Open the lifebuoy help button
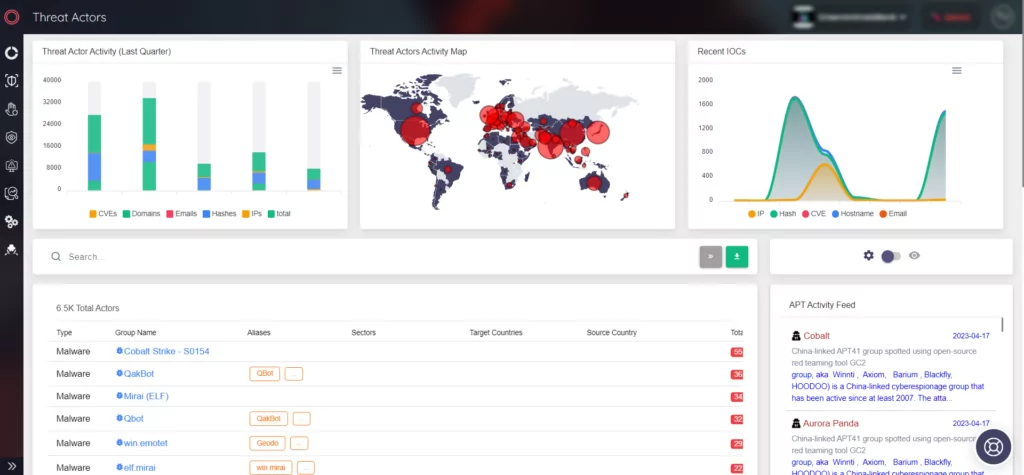Viewport: 1024px width, 475px height. tap(993, 448)
